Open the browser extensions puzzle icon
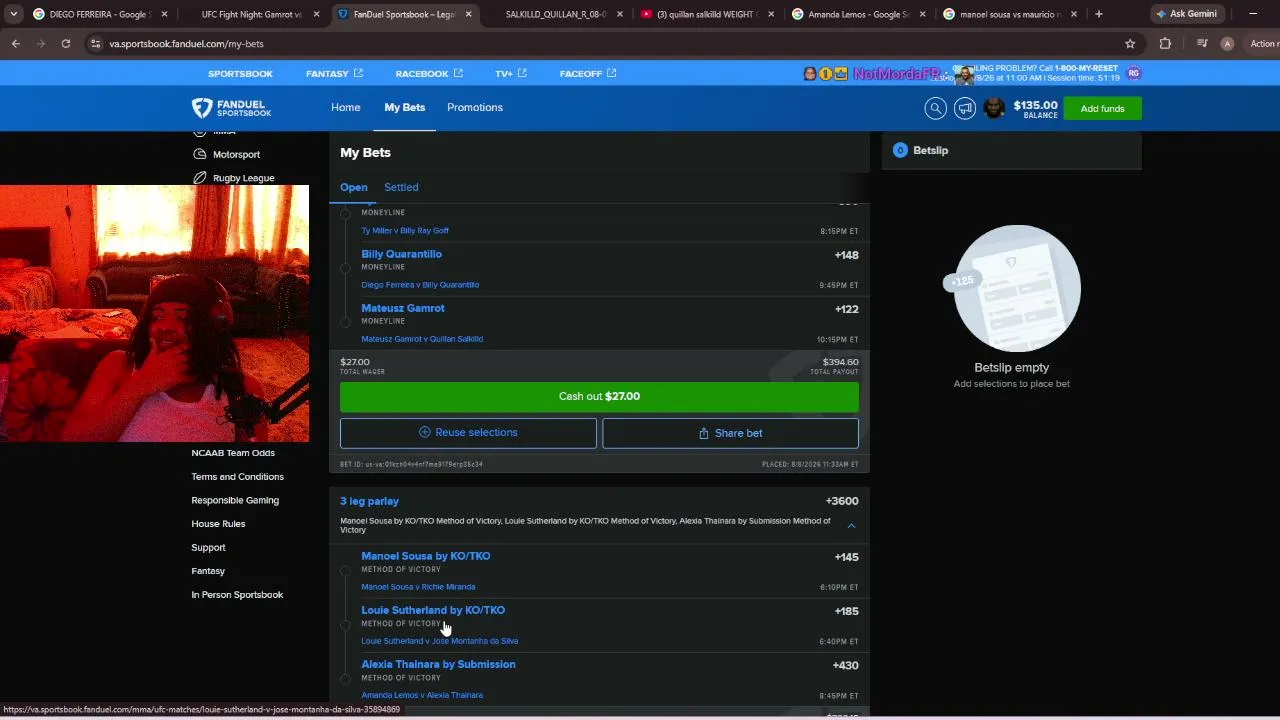The image size is (1280, 720). click(x=1165, y=44)
